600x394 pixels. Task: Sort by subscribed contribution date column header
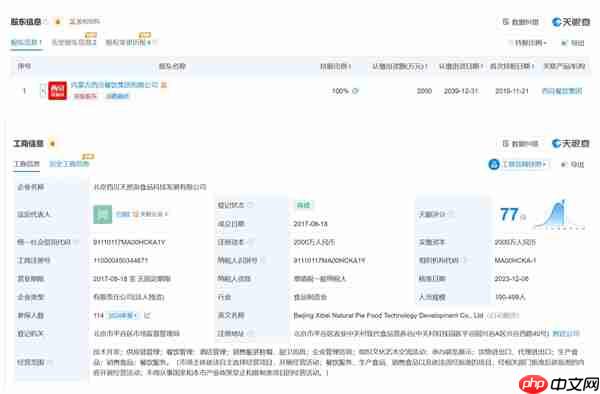click(460, 67)
